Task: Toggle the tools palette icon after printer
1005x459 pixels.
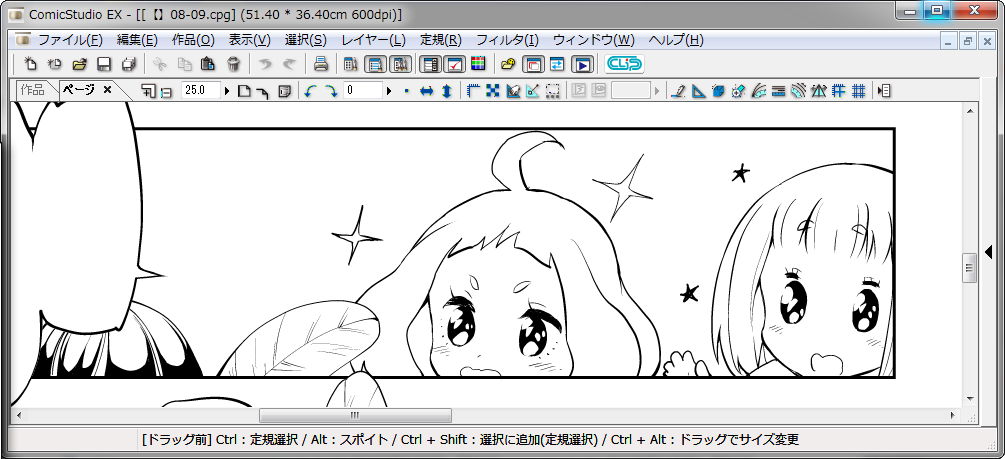Action: click(351, 64)
